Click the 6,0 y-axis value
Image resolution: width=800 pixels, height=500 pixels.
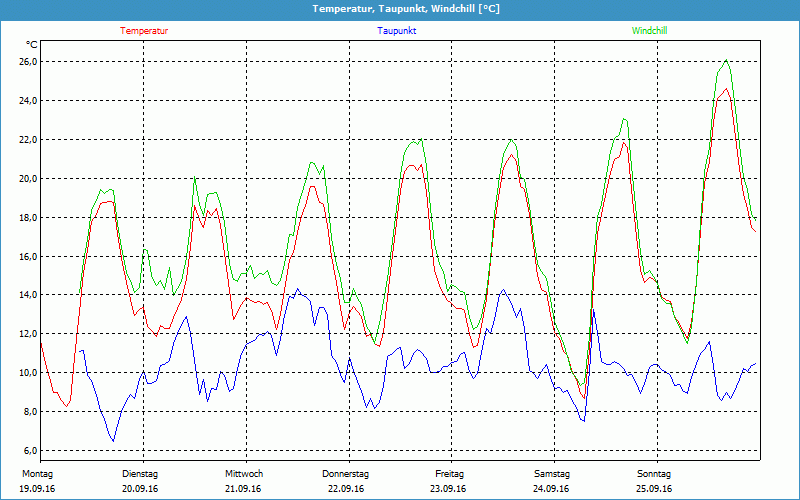click(30, 451)
